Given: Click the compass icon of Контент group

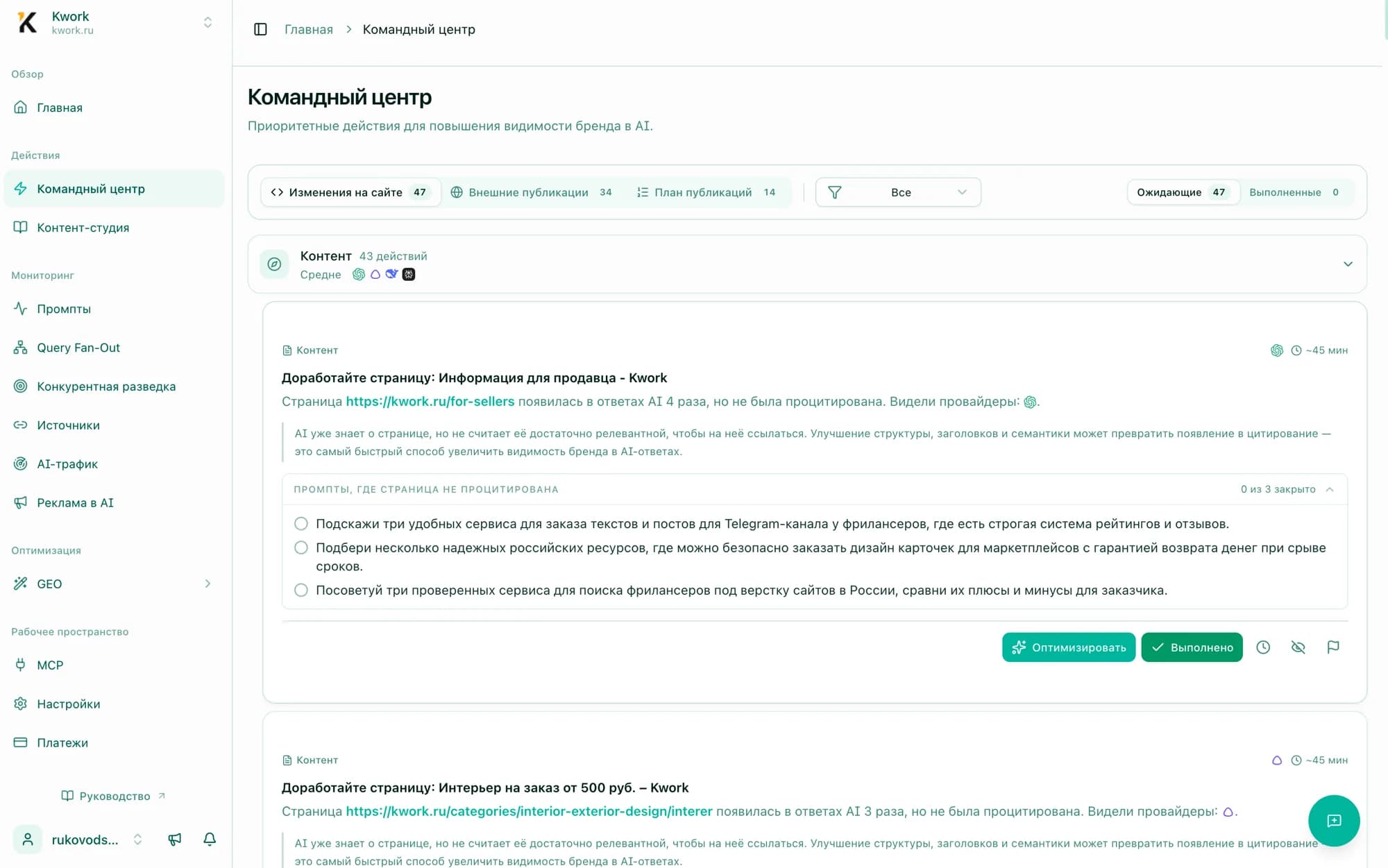Looking at the screenshot, I should point(274,264).
